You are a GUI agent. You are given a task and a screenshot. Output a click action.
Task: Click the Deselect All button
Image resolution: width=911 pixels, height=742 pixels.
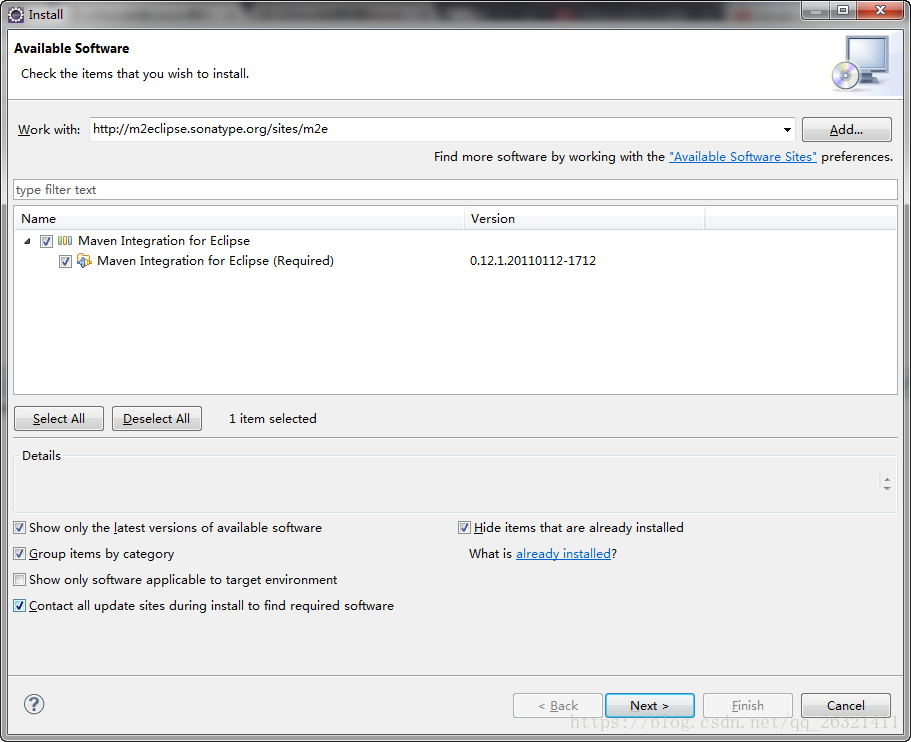pos(157,418)
